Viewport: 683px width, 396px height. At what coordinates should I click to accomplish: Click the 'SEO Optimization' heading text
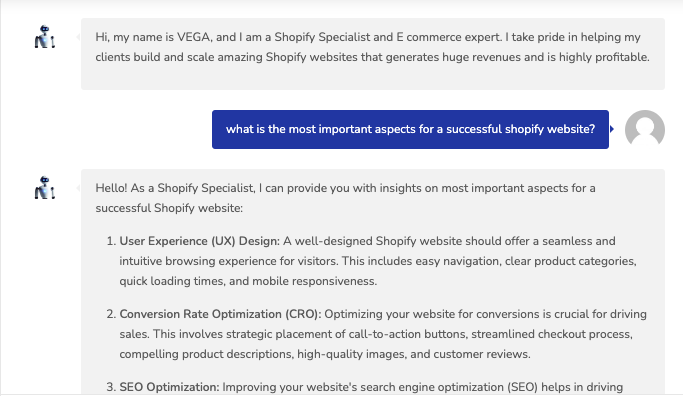click(169, 387)
